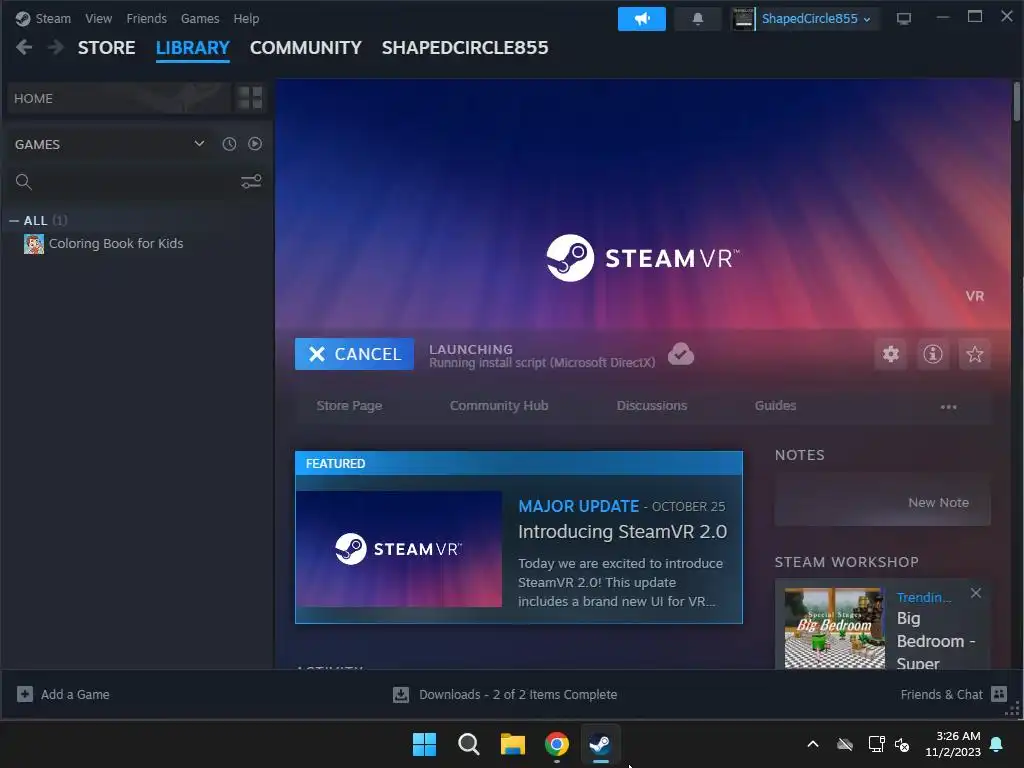1024x768 pixels.
Task: Show recent activity clock filter
Action: tap(229, 144)
